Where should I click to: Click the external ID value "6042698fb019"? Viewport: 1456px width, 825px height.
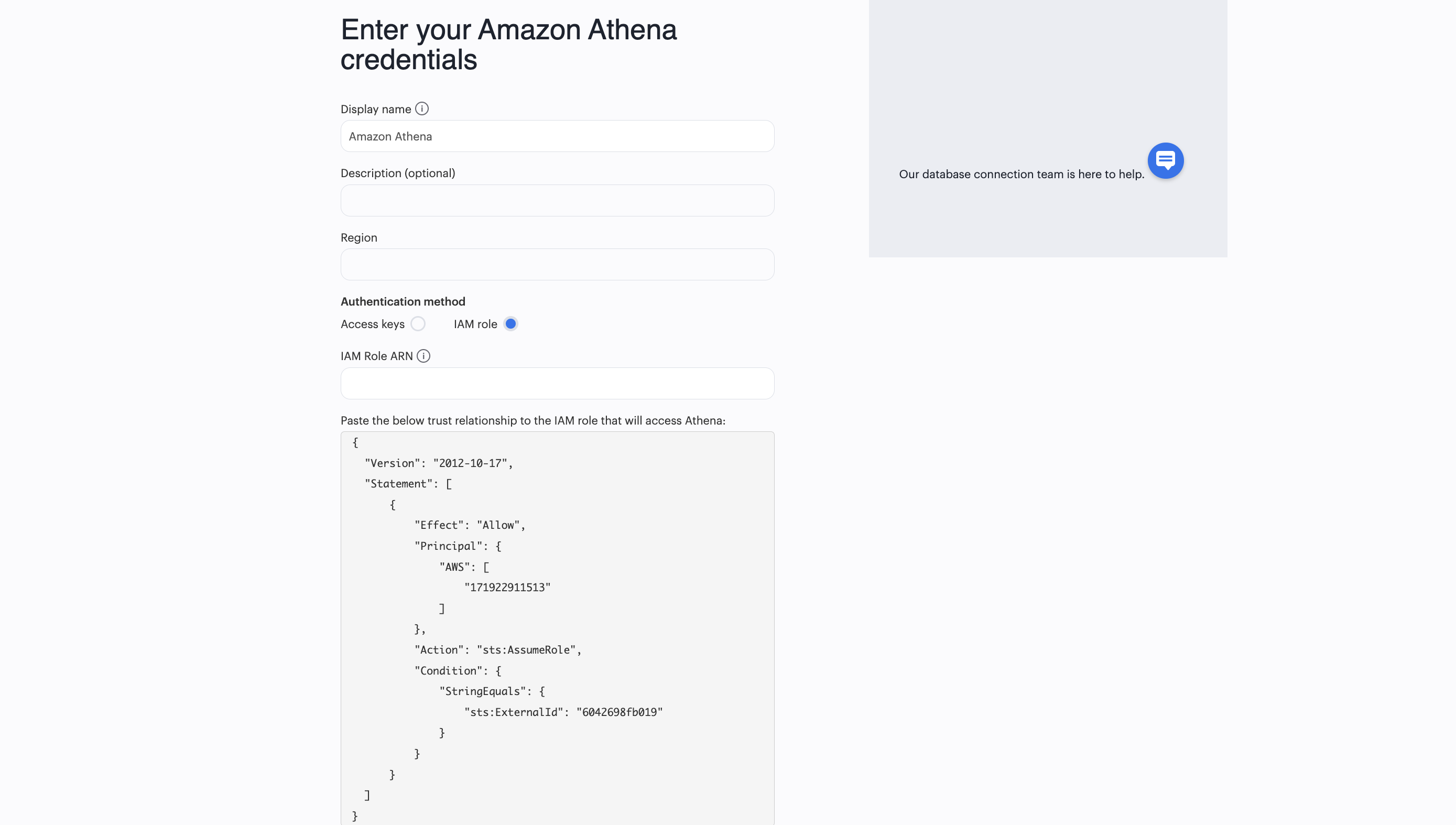tap(619, 712)
